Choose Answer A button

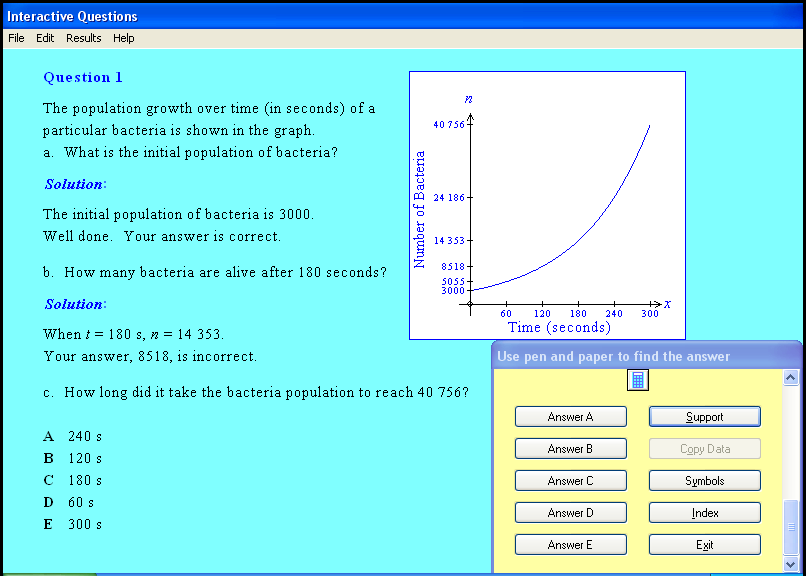point(571,417)
